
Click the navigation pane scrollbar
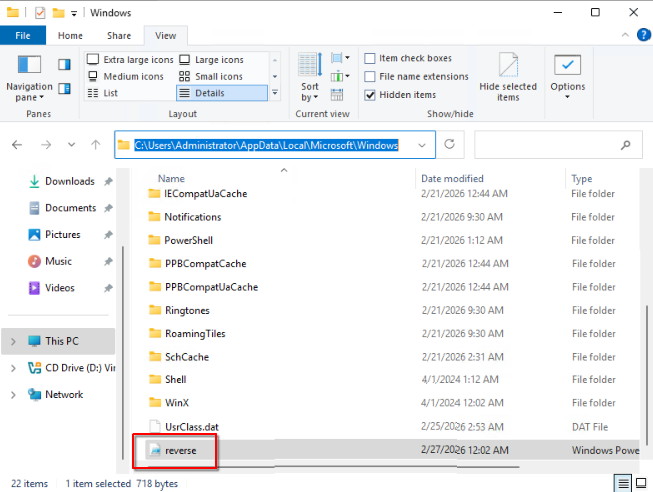pos(122,352)
